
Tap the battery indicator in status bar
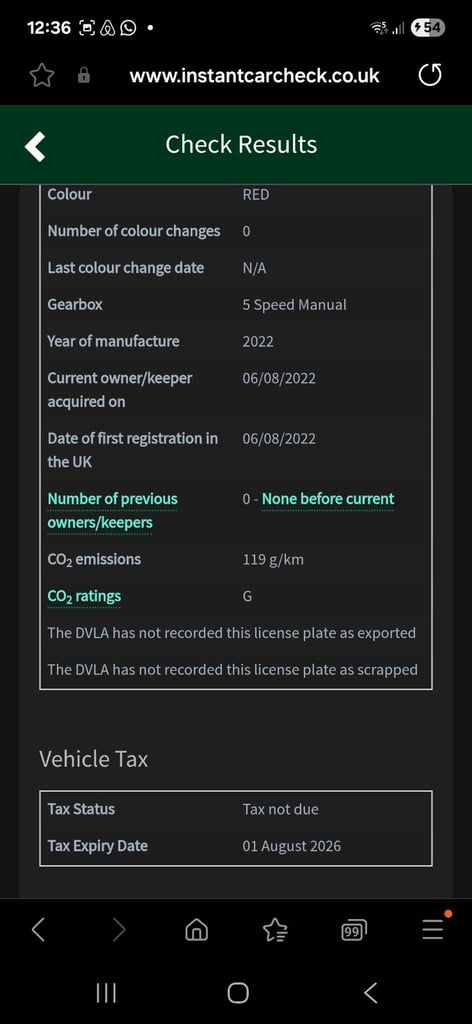point(428,27)
